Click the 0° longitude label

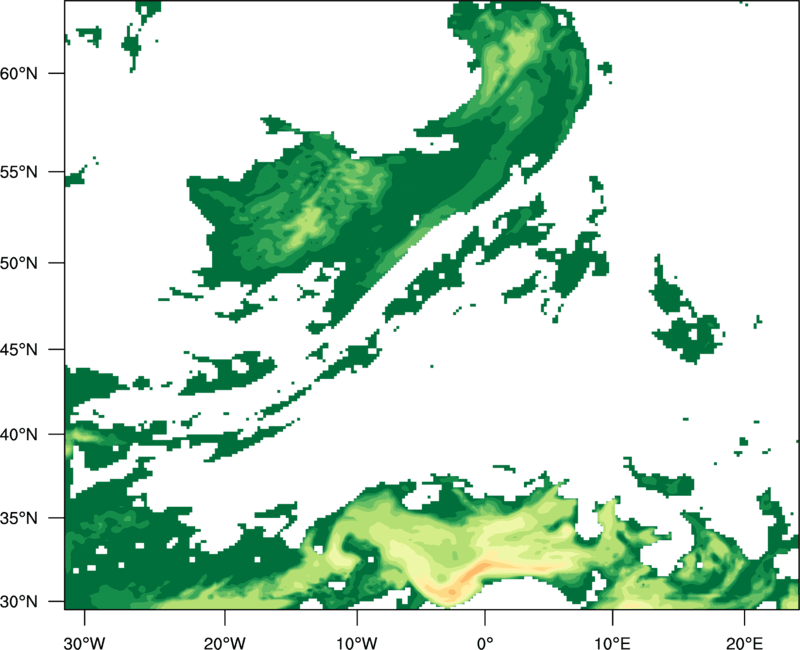point(485,643)
